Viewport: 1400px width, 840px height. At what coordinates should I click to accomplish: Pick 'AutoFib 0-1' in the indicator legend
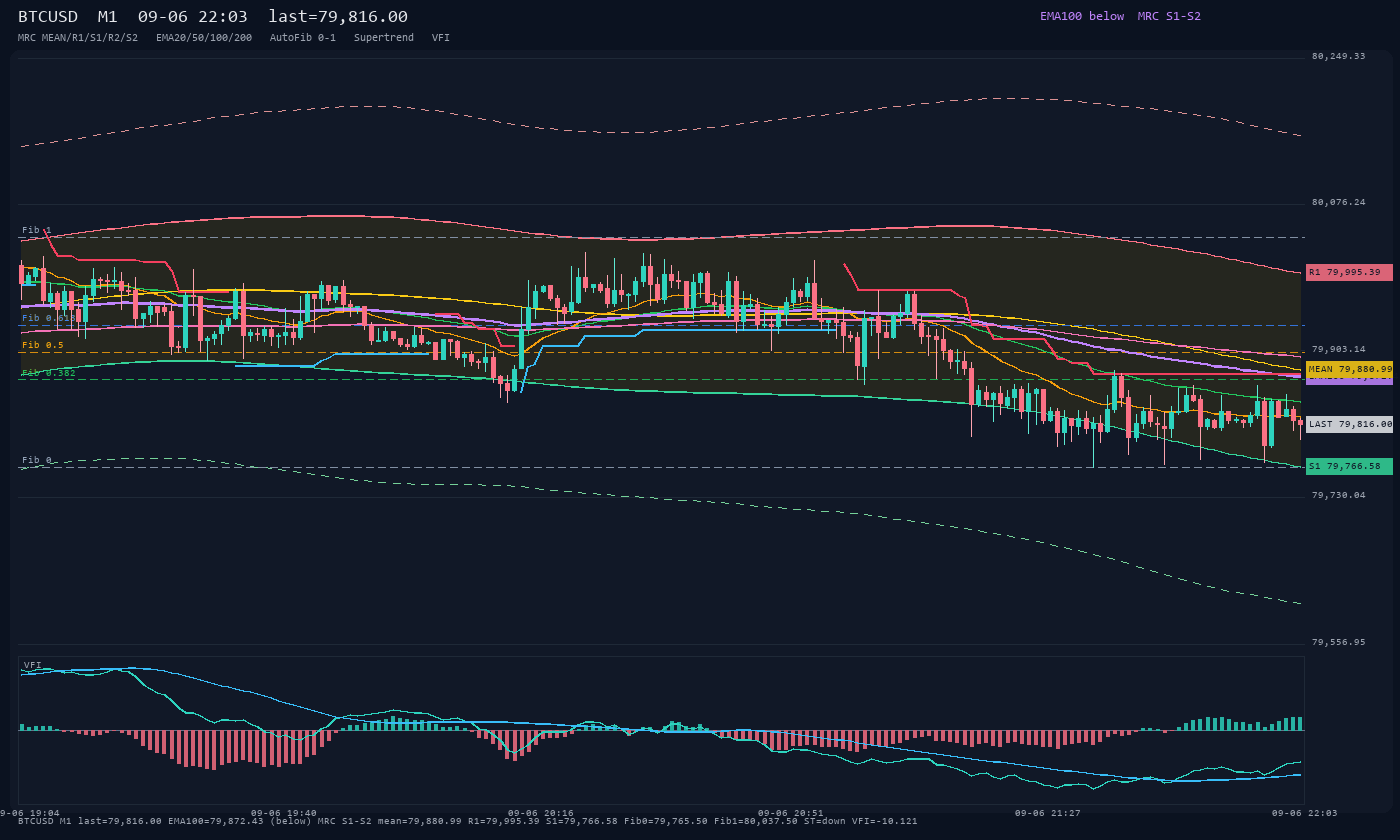tap(303, 38)
